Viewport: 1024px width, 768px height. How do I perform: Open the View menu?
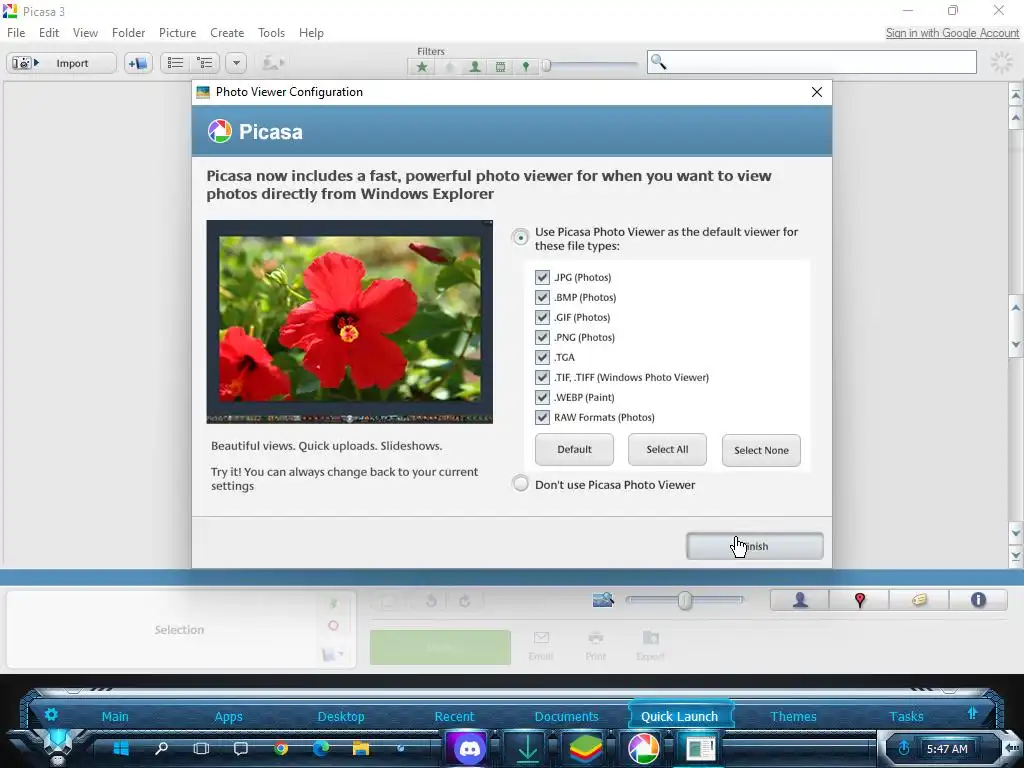[x=86, y=33]
